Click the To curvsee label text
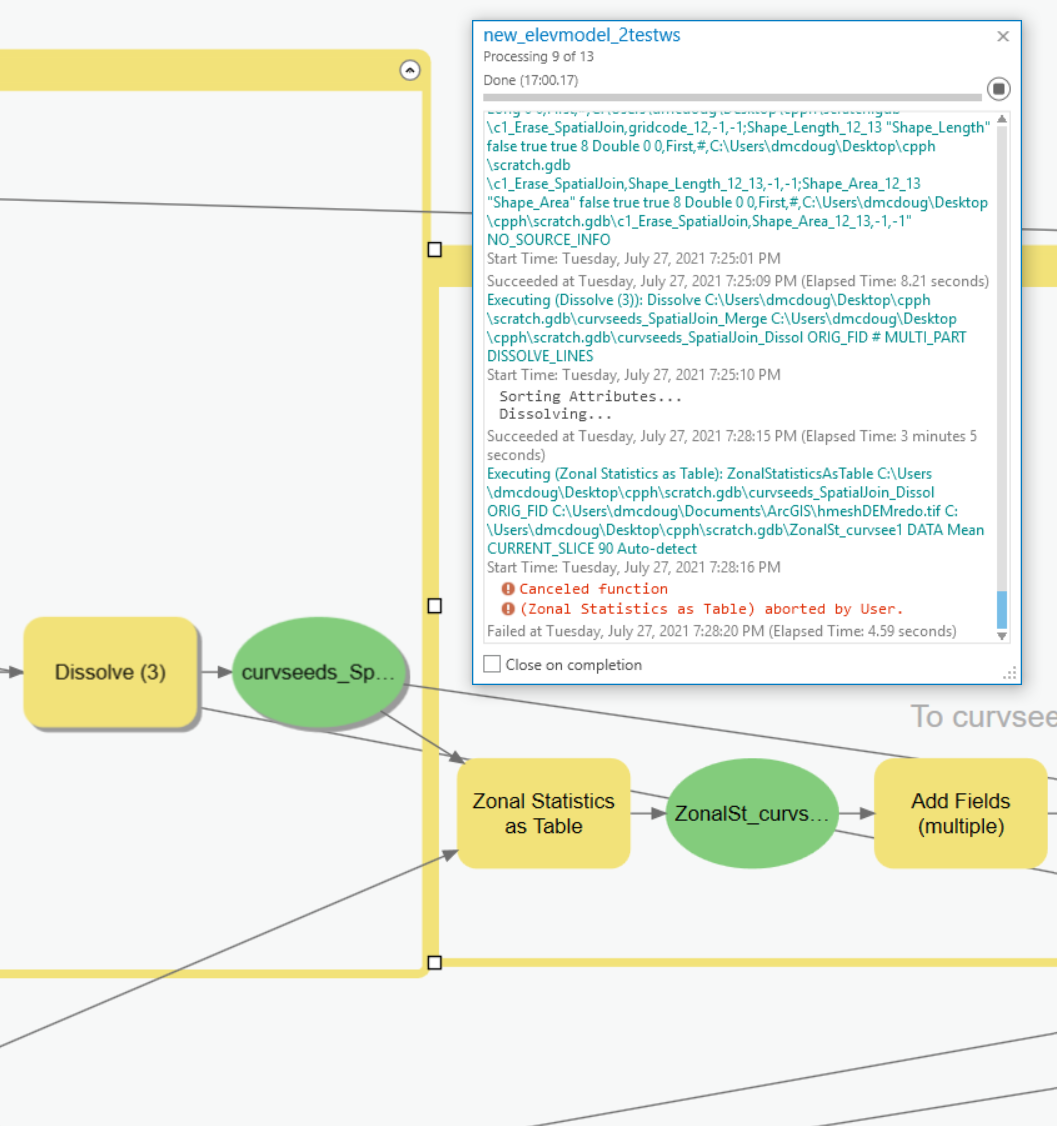Screen dimensions: 1057x1126 983,717
